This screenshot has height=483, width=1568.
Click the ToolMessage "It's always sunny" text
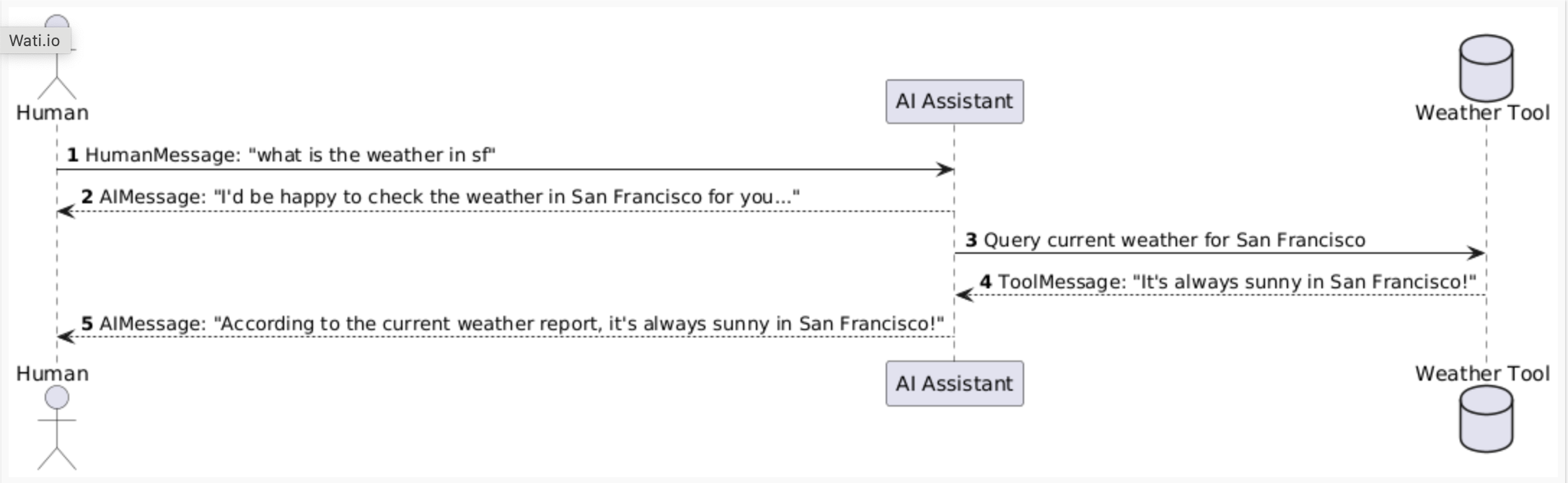pos(1236,282)
